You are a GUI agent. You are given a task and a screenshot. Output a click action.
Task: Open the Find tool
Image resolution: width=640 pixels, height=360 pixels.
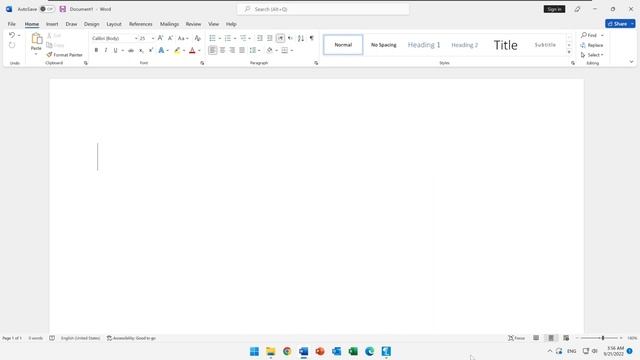(589, 35)
